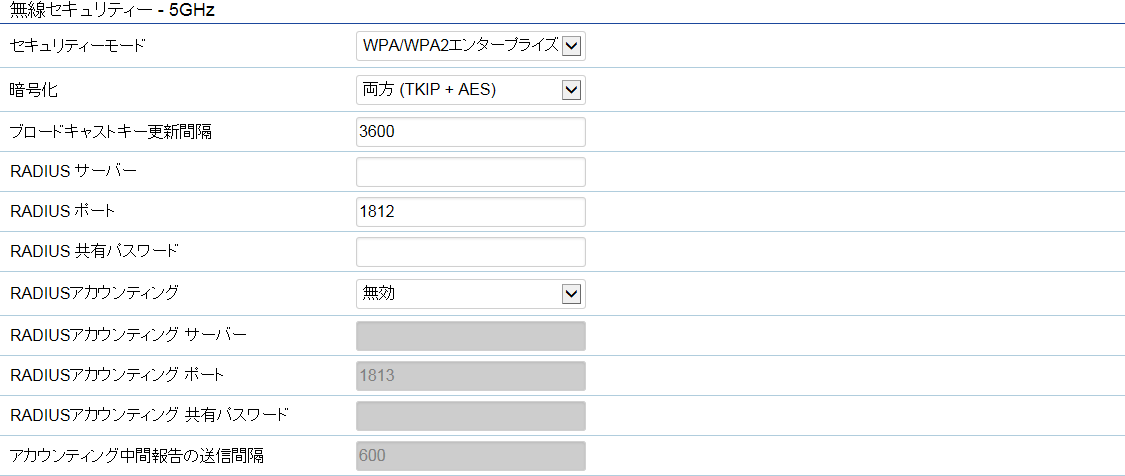Click the RADIUSアカウンティング label text
1125x476 pixels.
coord(94,292)
